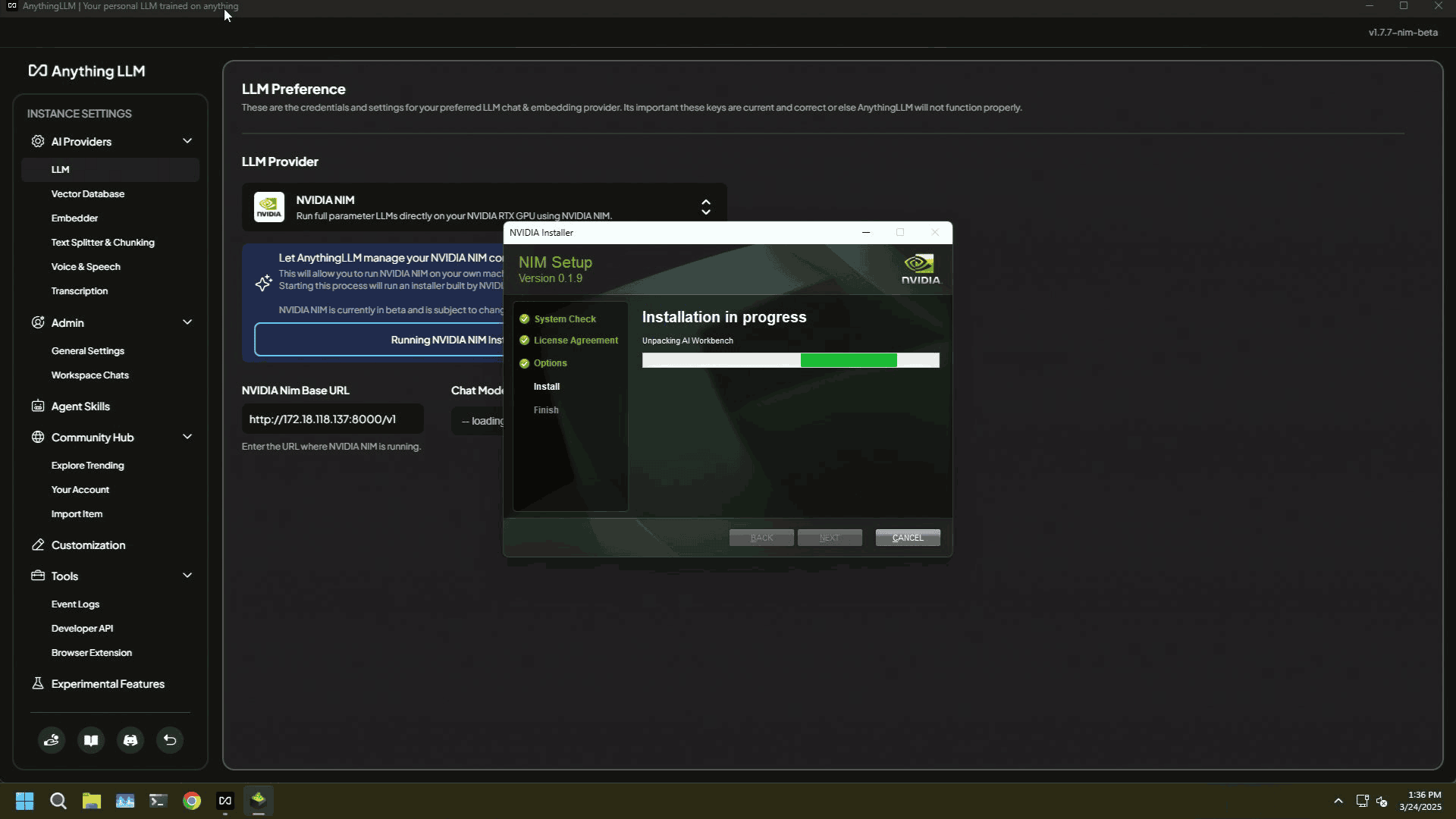Open AnythingLLM from the Windows taskbar
Screen dimensions: 1456x819
tap(224, 800)
